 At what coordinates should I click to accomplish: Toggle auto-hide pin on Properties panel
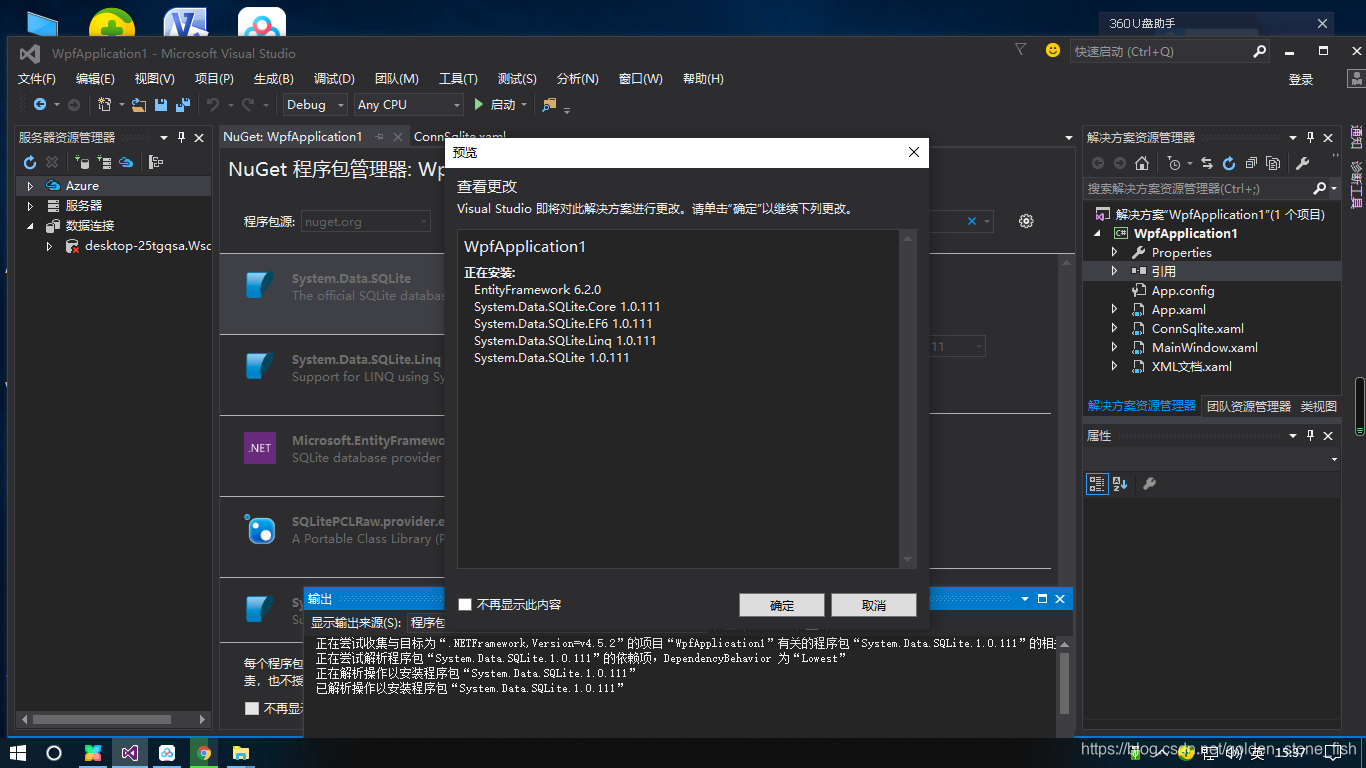(1309, 436)
